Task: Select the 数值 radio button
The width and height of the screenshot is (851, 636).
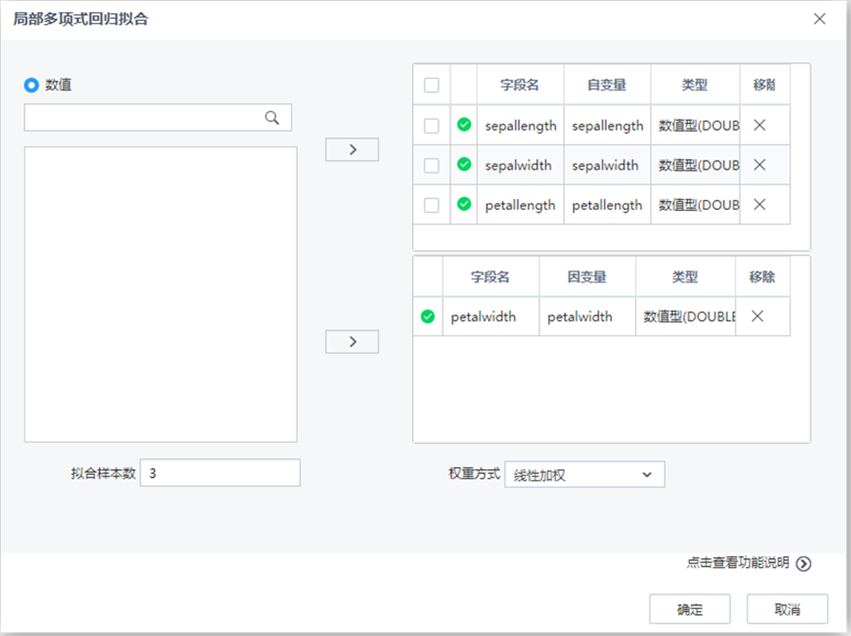Action: (31, 85)
